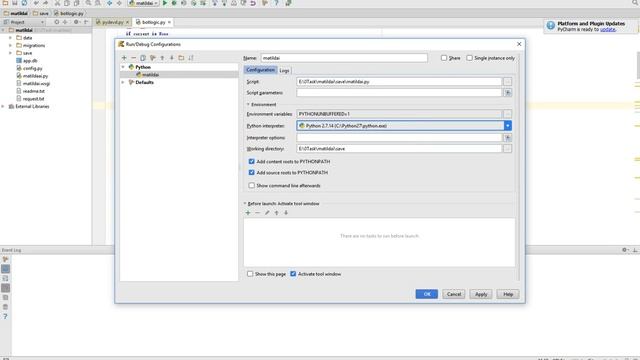Move the configuration down in the configurations toolbar
Image resolution: width=640 pixels, height=360 pixels.
[x=172, y=58]
